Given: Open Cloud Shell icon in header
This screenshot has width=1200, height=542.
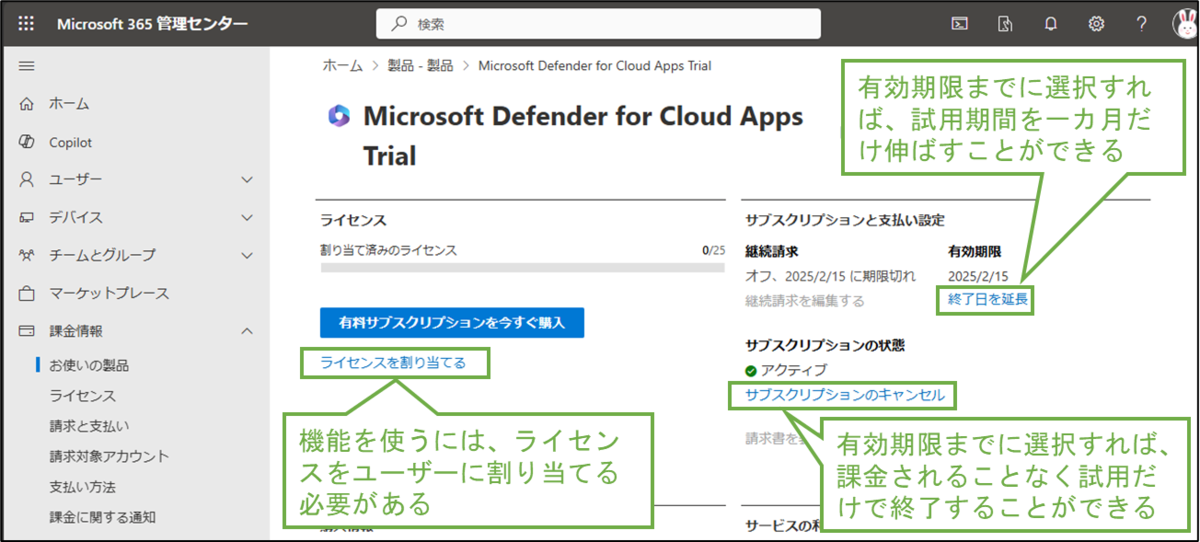Looking at the screenshot, I should pos(959,24).
